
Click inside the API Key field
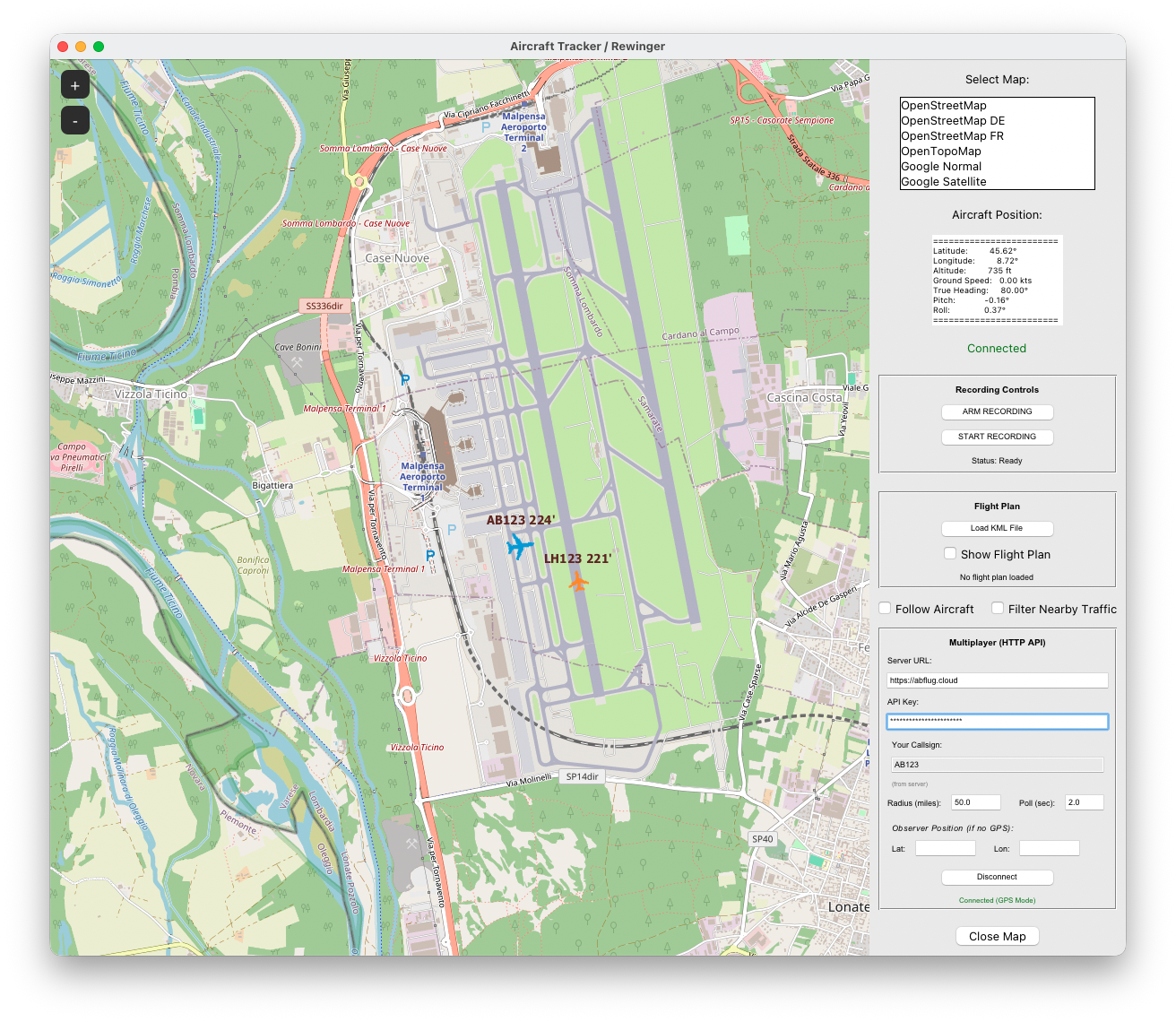[997, 722]
